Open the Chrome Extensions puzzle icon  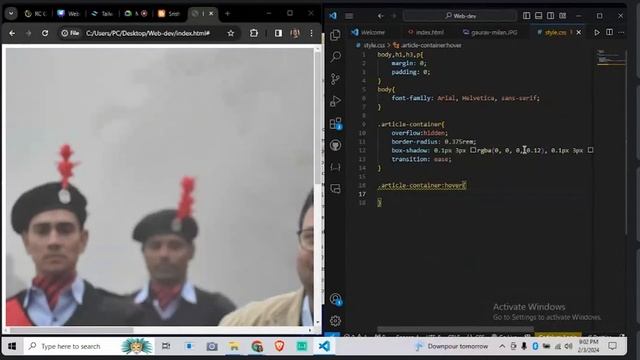click(x=254, y=33)
